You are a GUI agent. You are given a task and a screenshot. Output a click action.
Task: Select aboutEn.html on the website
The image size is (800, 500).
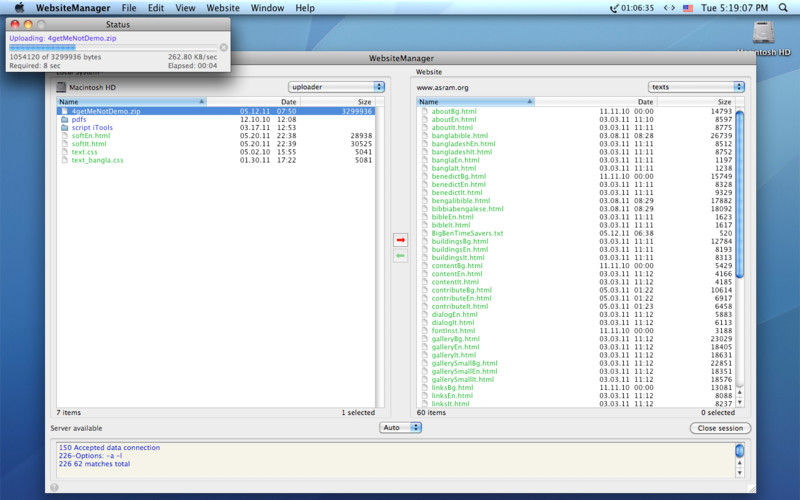[576, 119]
